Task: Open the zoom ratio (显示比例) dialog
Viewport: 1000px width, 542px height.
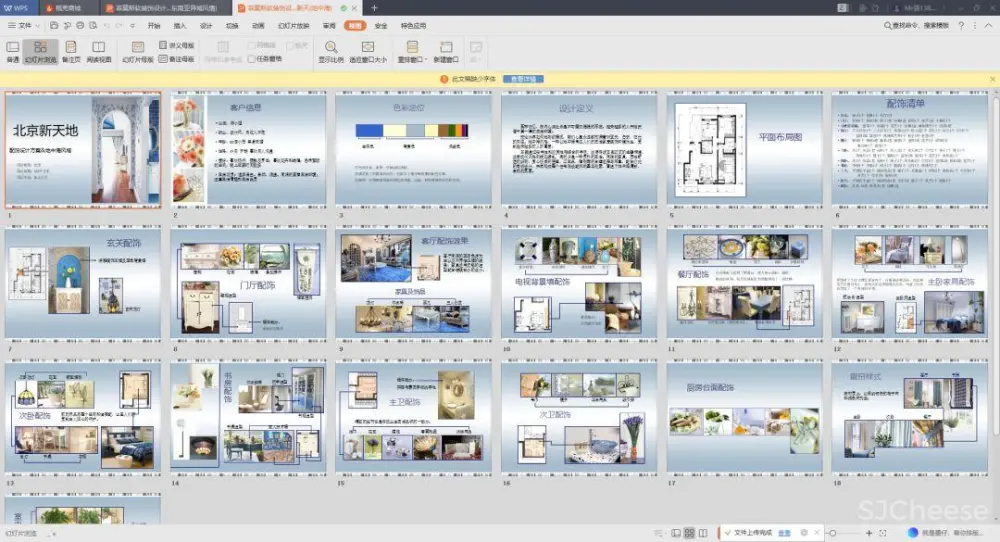Action: (330, 51)
